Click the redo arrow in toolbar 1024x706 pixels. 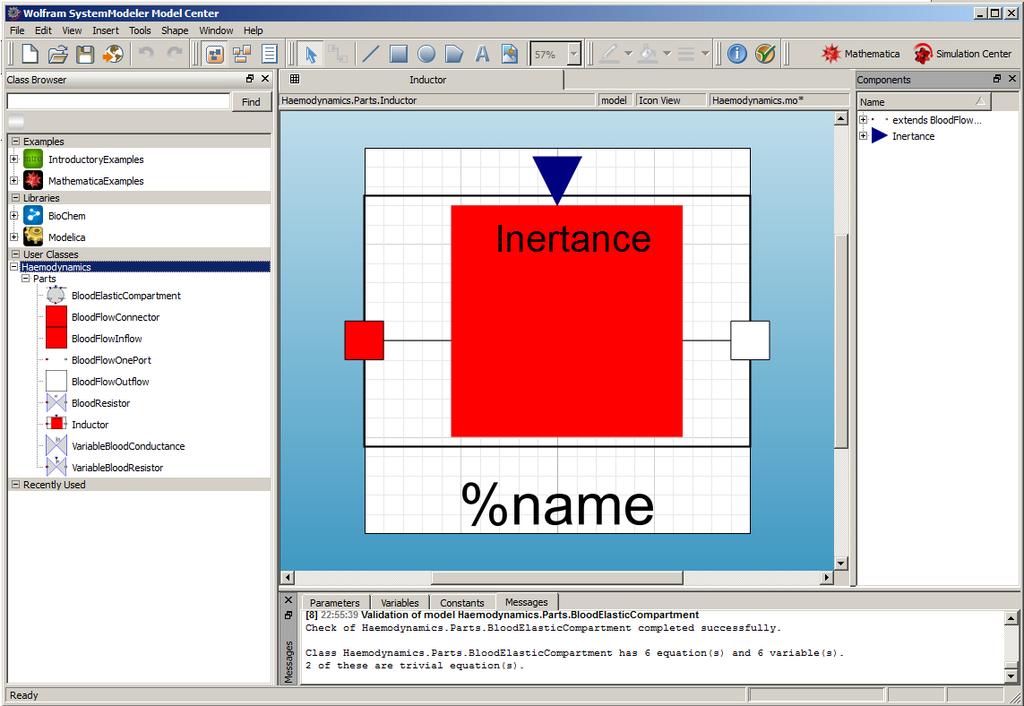(x=174, y=54)
